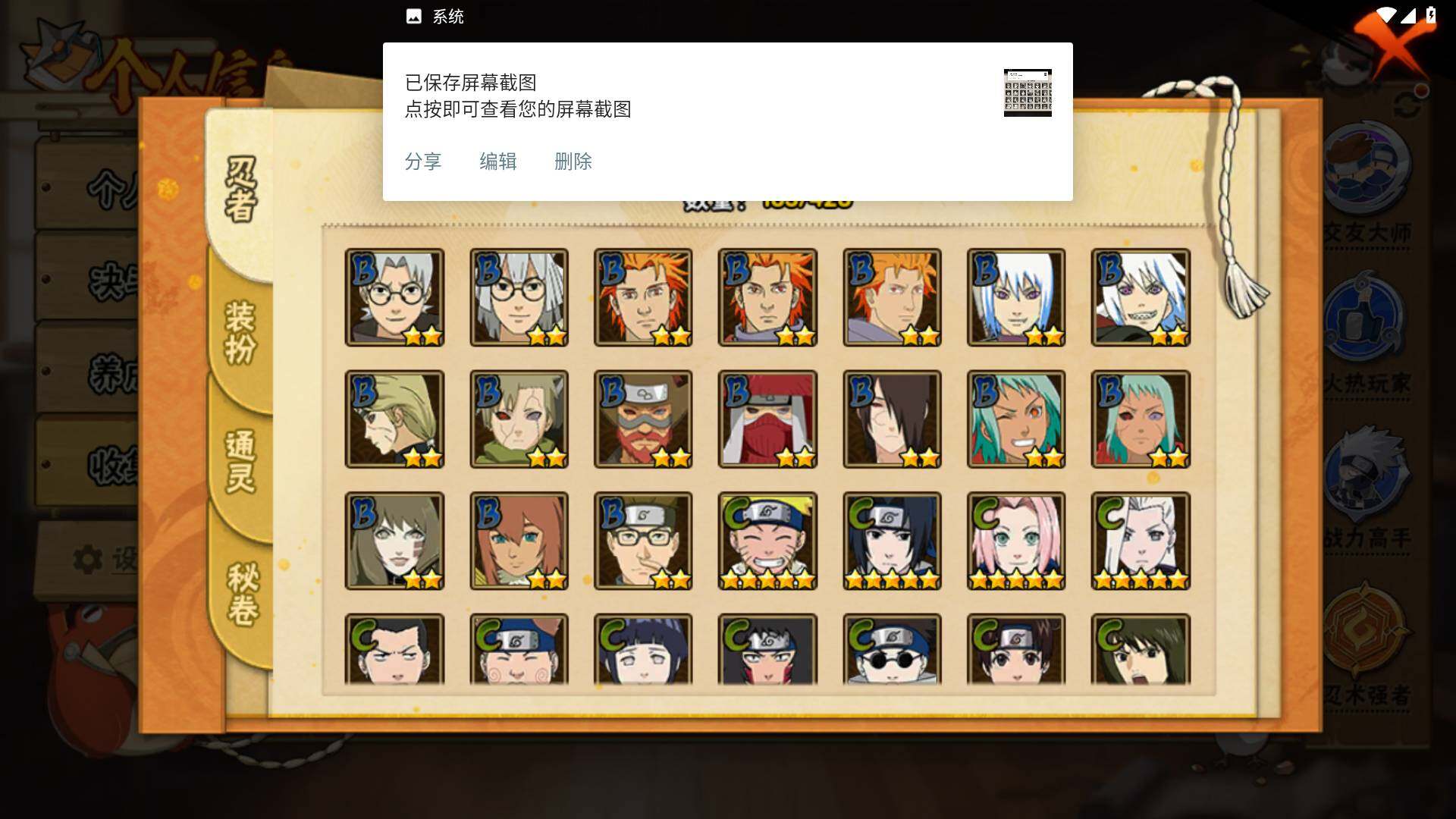
Task: Select pink-haired Sakura ninja portrait
Action: tap(1016, 541)
